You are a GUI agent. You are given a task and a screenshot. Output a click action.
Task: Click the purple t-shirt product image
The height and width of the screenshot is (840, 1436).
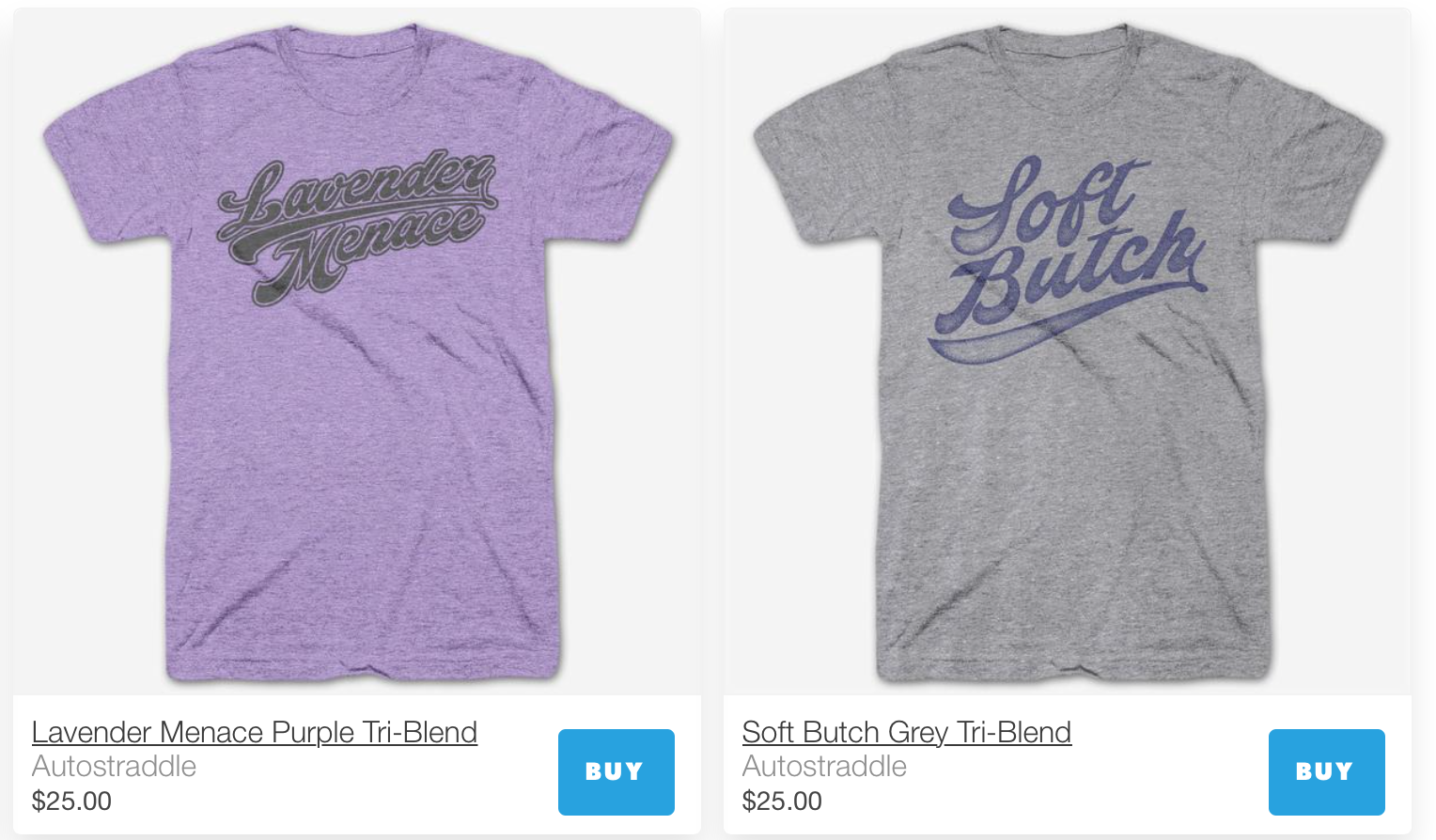(358, 352)
